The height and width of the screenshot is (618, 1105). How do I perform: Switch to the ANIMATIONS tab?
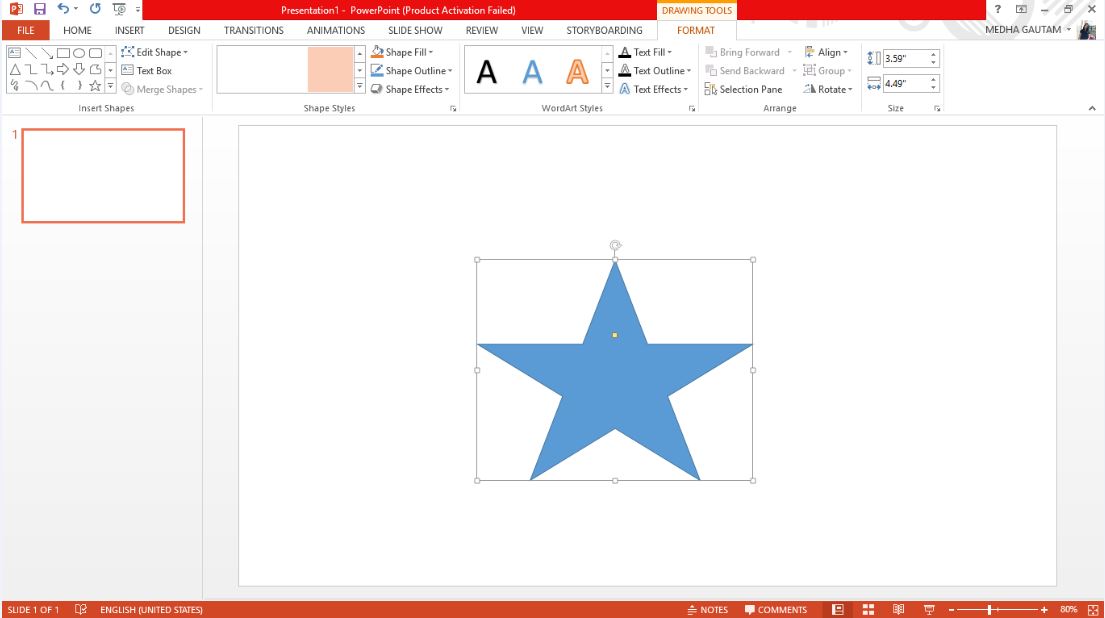pyautogui.click(x=335, y=30)
